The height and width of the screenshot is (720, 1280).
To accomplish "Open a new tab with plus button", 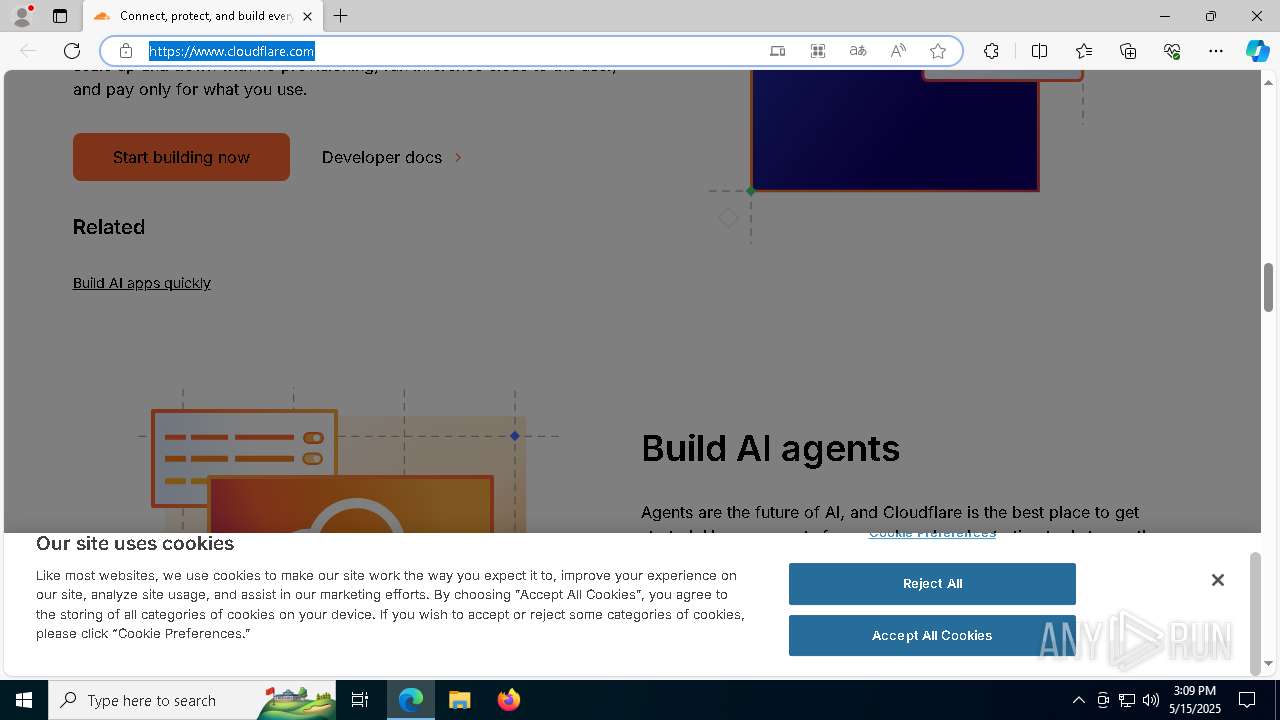I will (x=341, y=16).
